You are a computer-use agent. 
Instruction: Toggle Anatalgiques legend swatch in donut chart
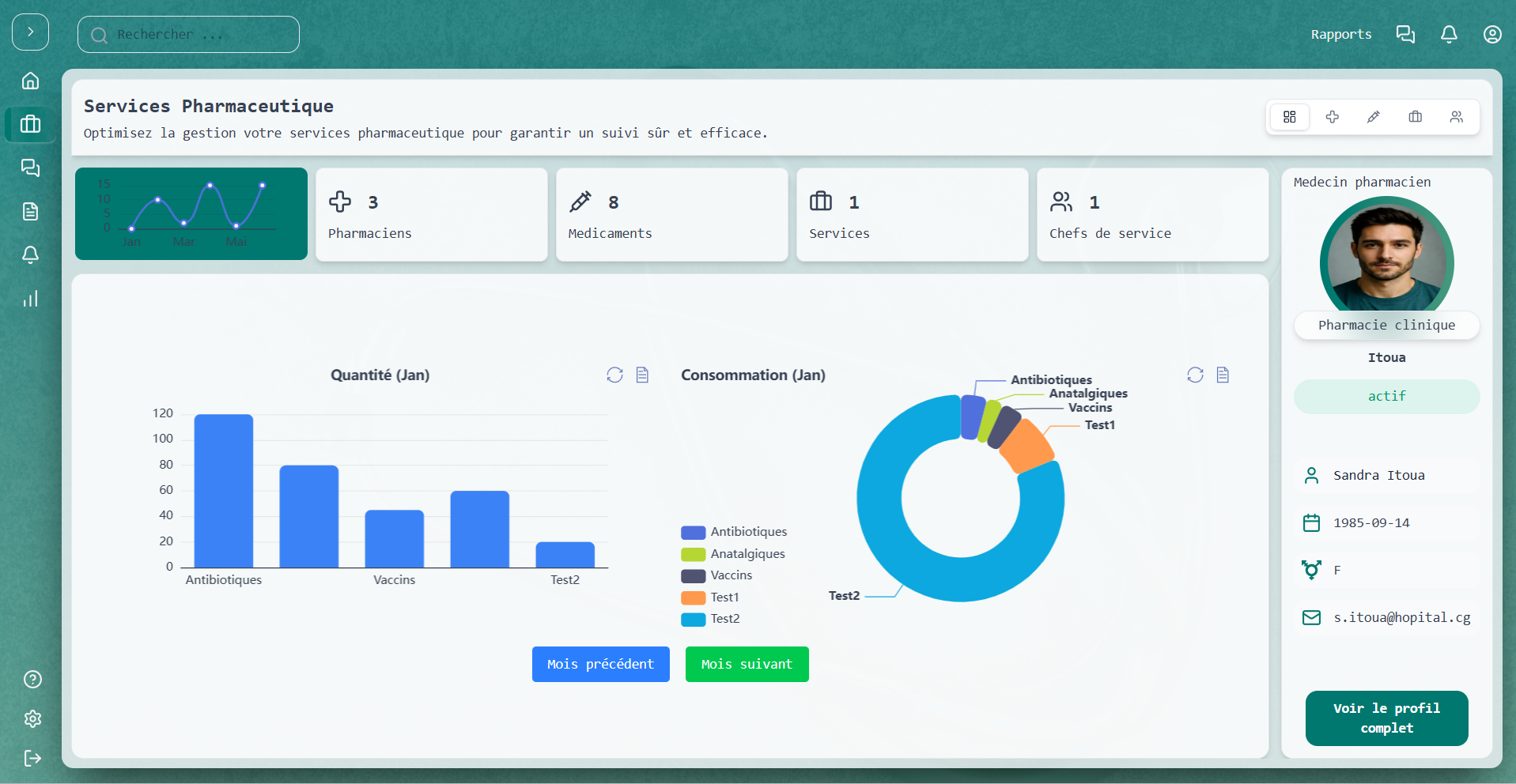coord(694,554)
